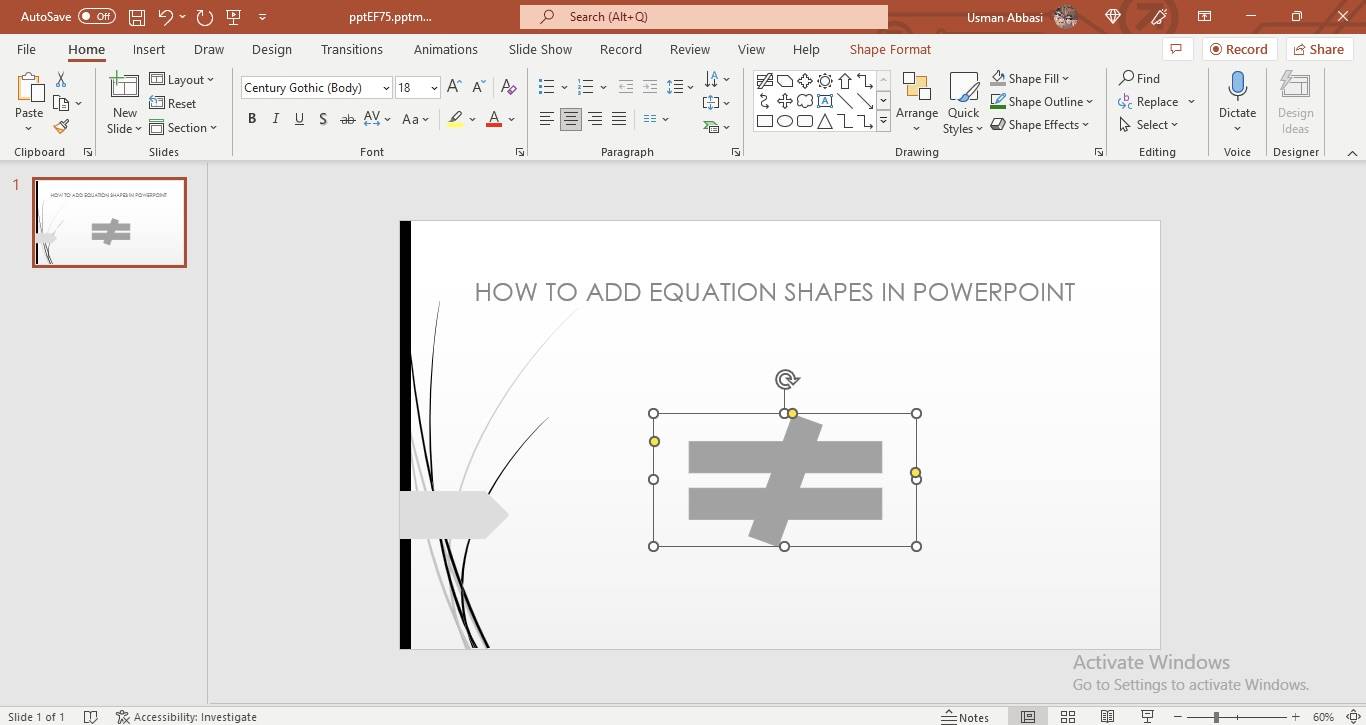Open Change Case Aa dropdown

coord(415,119)
